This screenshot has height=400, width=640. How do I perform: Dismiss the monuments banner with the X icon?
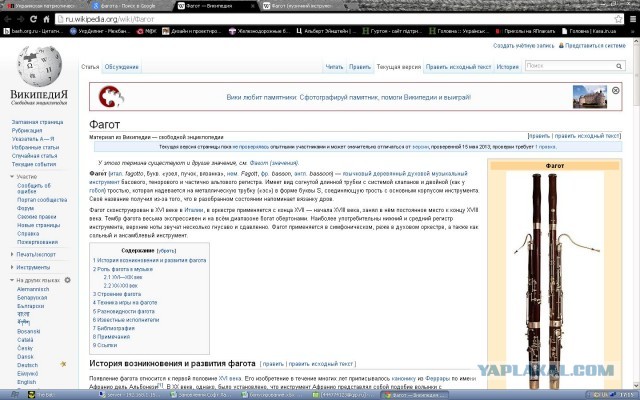(x=616, y=90)
